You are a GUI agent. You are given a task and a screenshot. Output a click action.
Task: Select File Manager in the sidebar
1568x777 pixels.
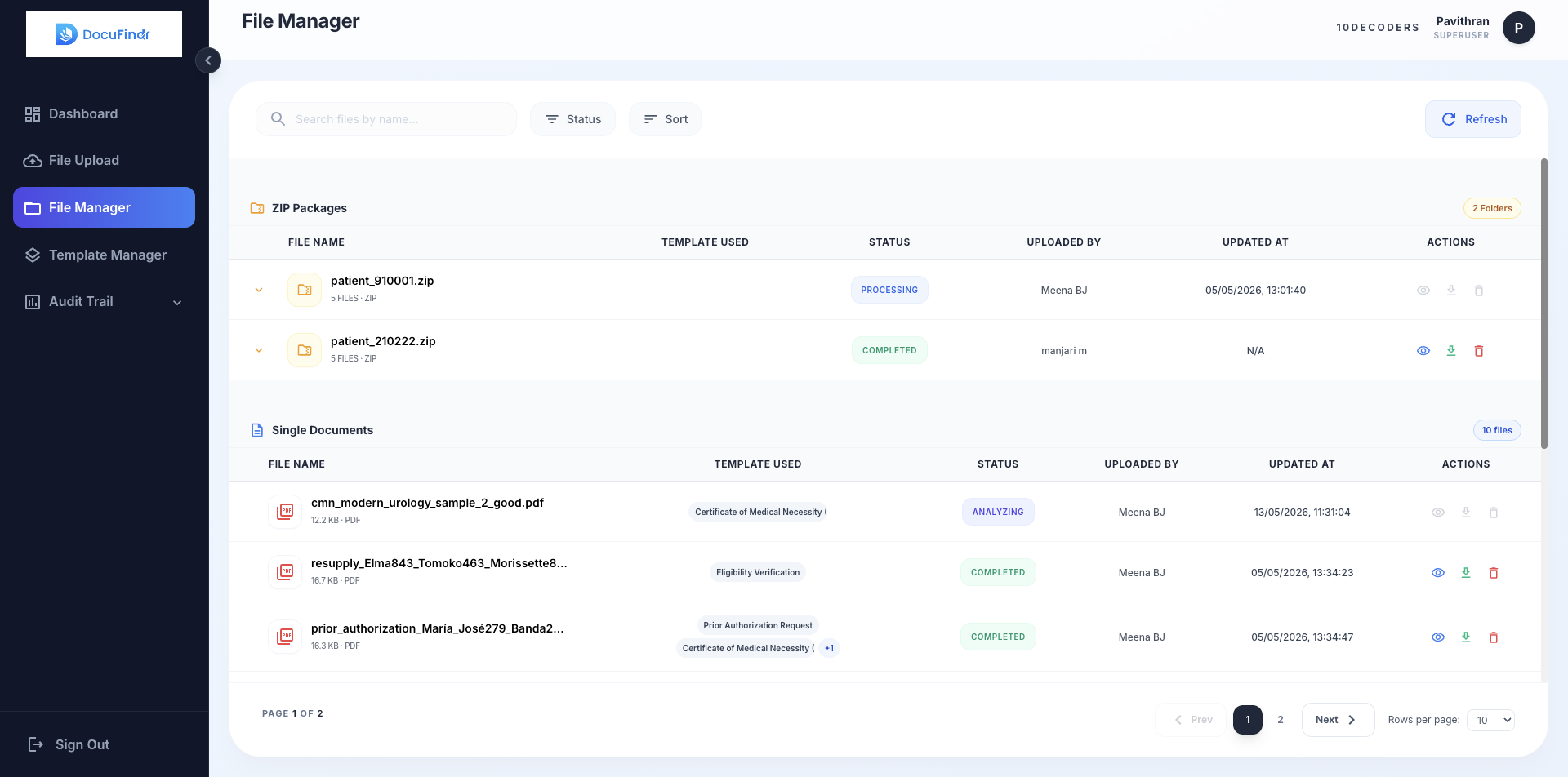click(104, 207)
